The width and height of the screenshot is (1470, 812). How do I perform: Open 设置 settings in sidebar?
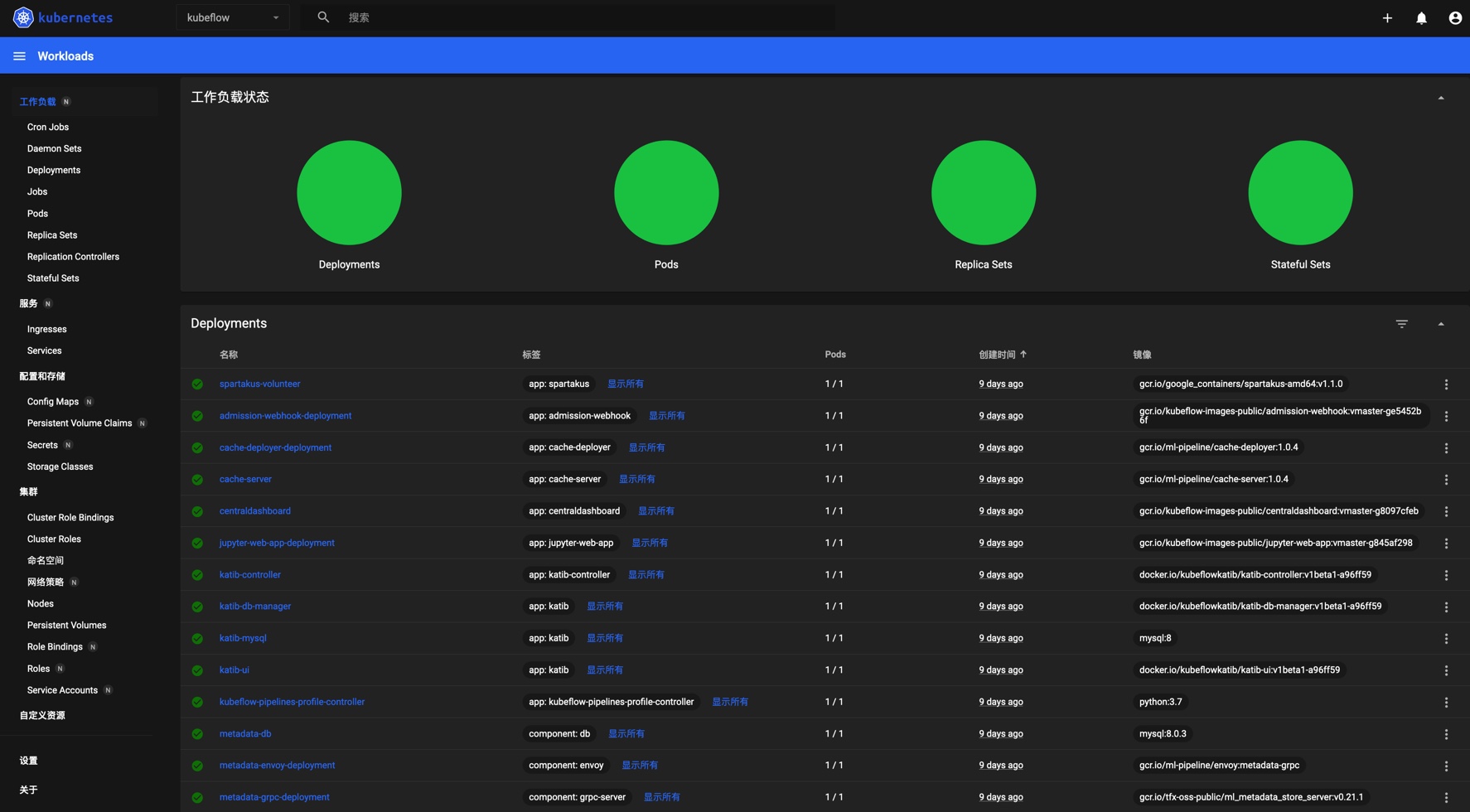[x=28, y=761]
